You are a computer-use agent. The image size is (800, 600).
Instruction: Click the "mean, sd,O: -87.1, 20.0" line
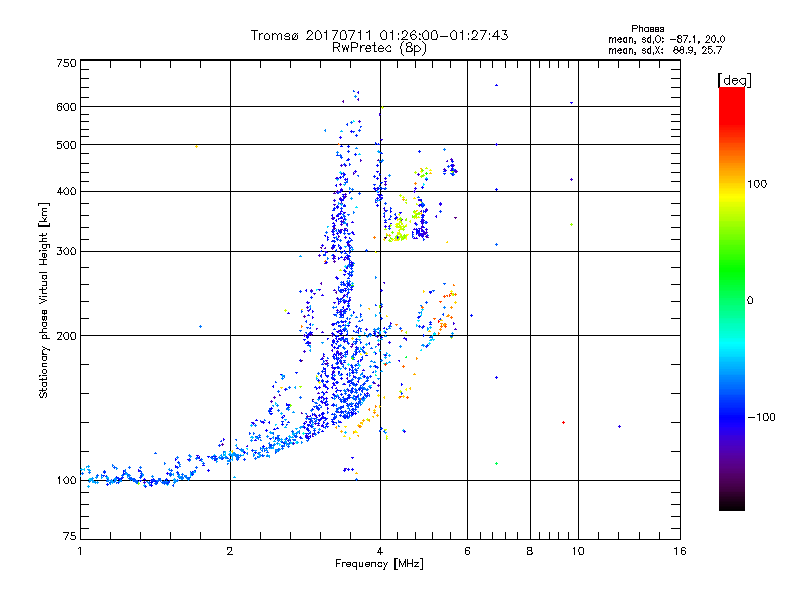pos(666,39)
